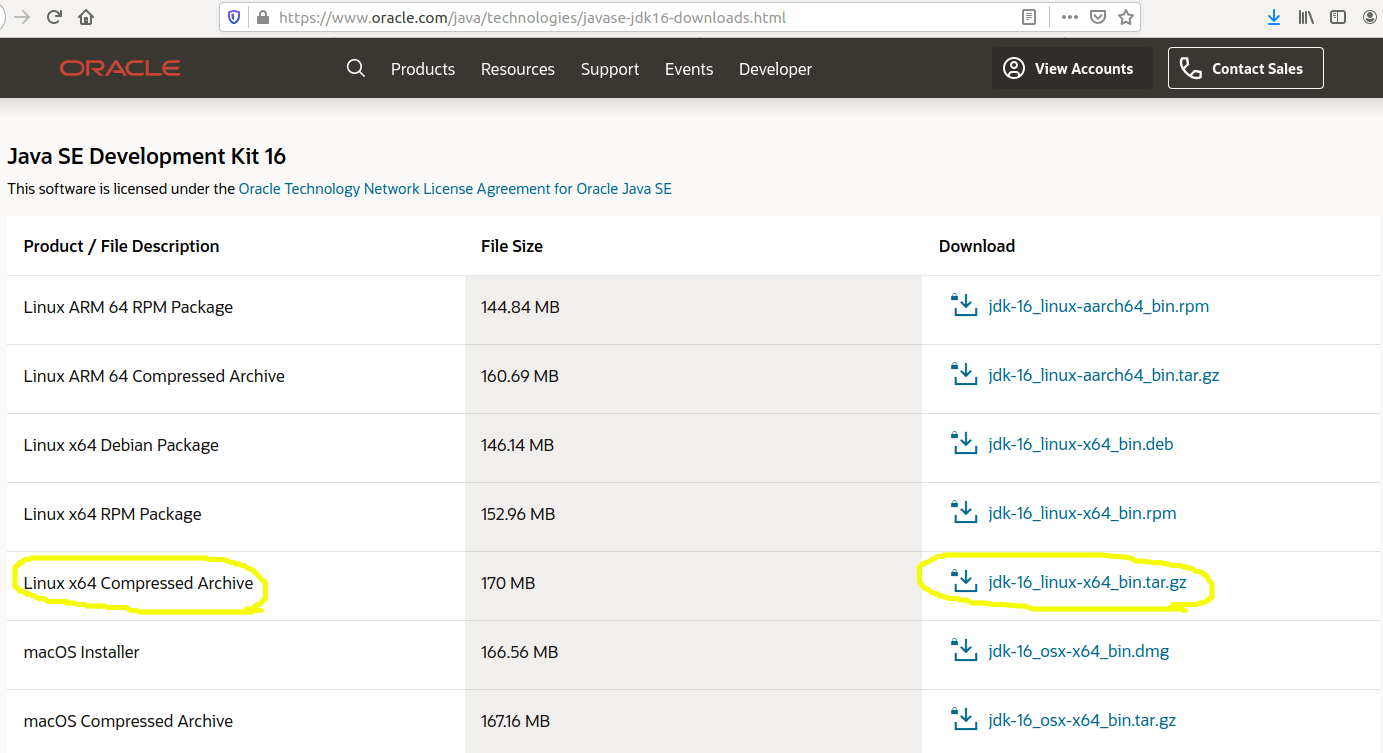Download jdk-16_linux-aarch64_bin.tar.gz
The width and height of the screenshot is (1383, 753).
[1103, 376]
